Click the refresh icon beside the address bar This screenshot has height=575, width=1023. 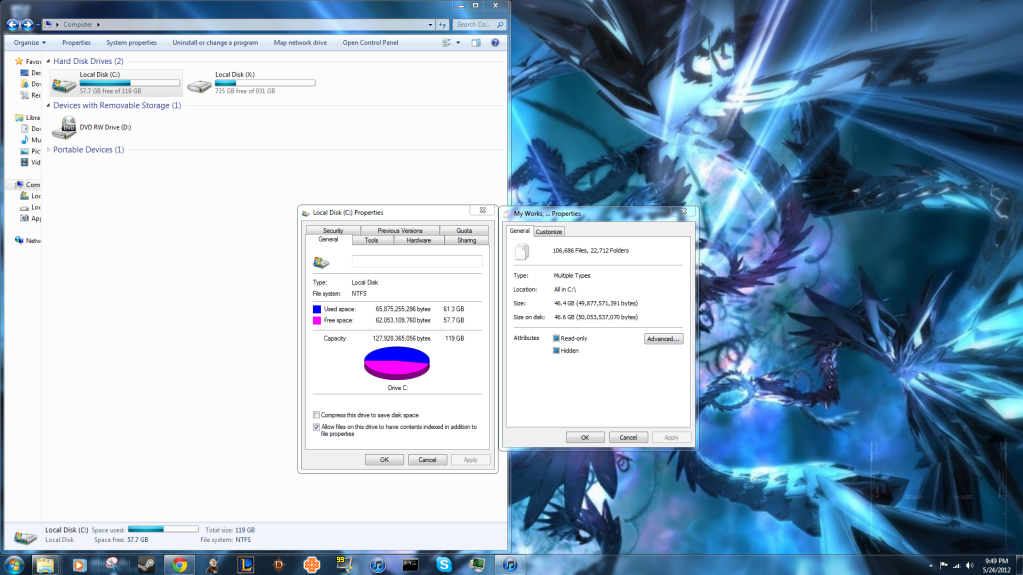(x=442, y=25)
